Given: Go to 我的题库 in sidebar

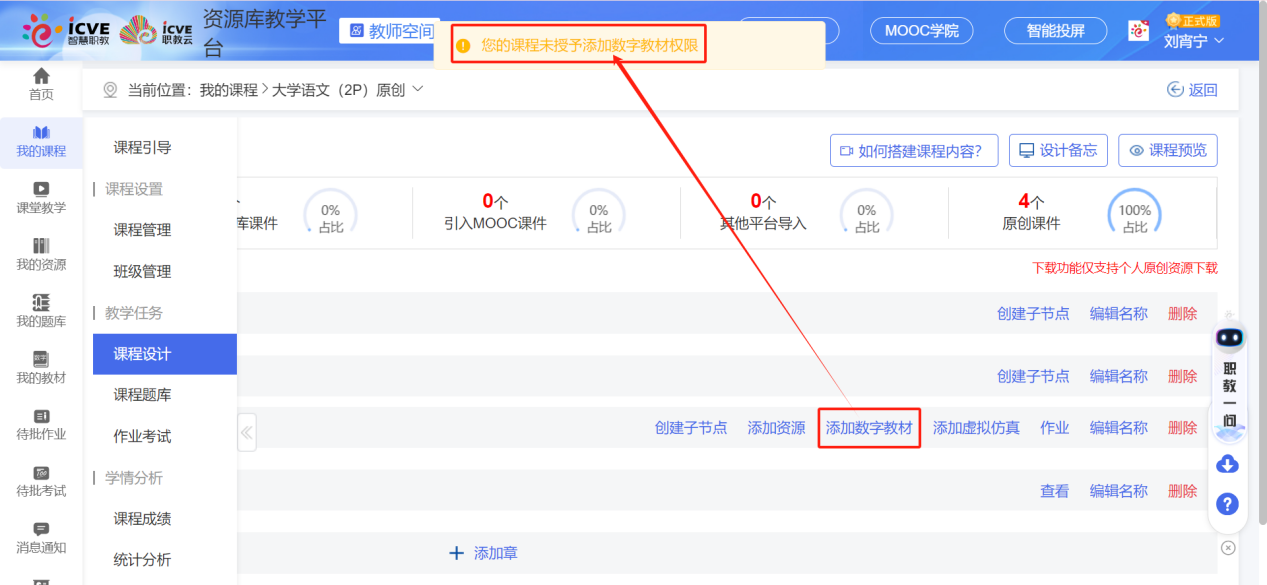Looking at the screenshot, I should click(x=41, y=311).
